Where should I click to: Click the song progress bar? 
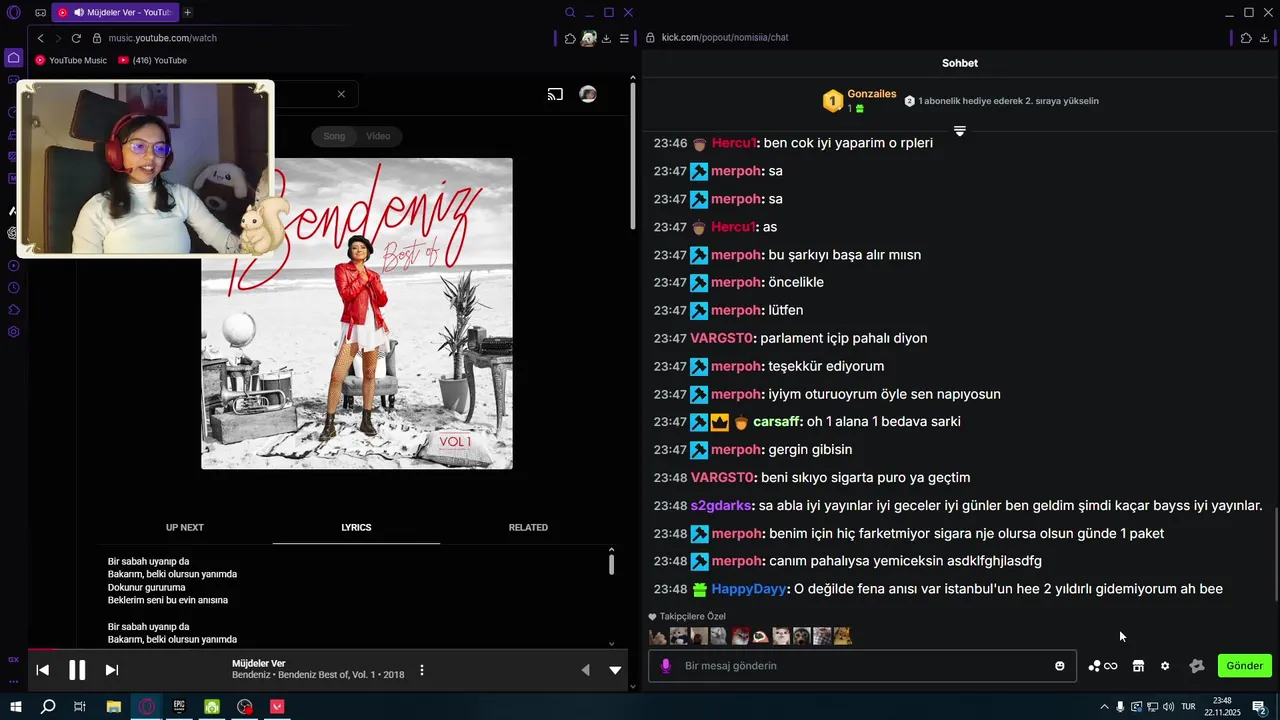click(x=330, y=649)
